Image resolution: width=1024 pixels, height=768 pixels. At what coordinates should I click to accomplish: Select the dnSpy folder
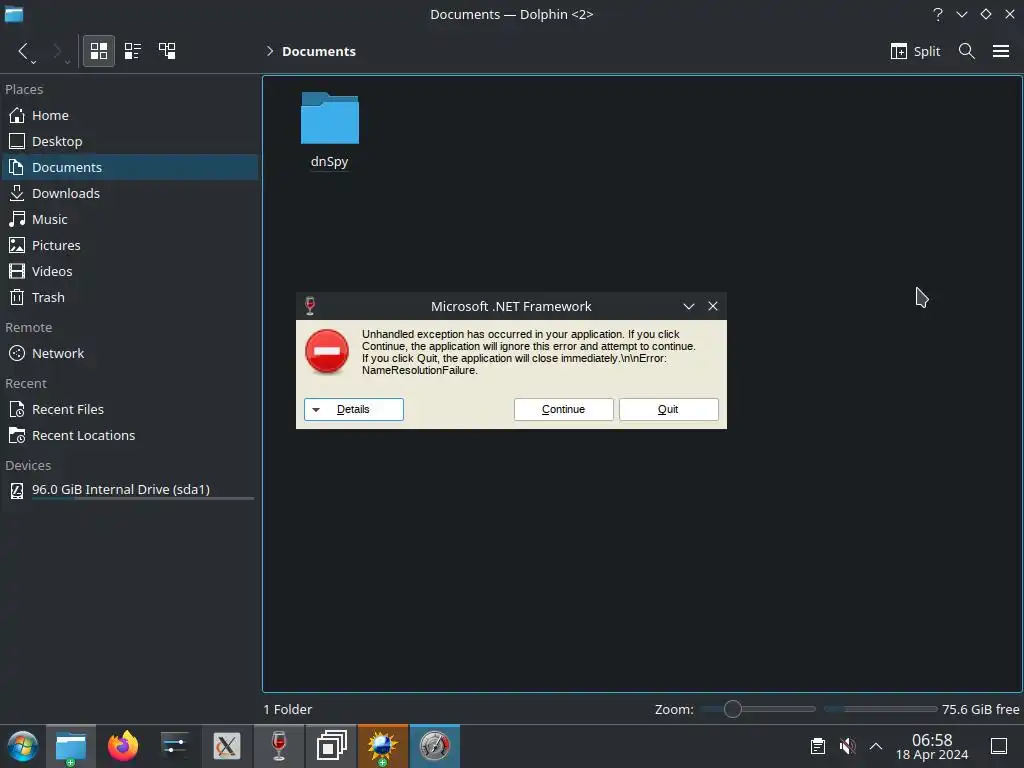coord(329,131)
